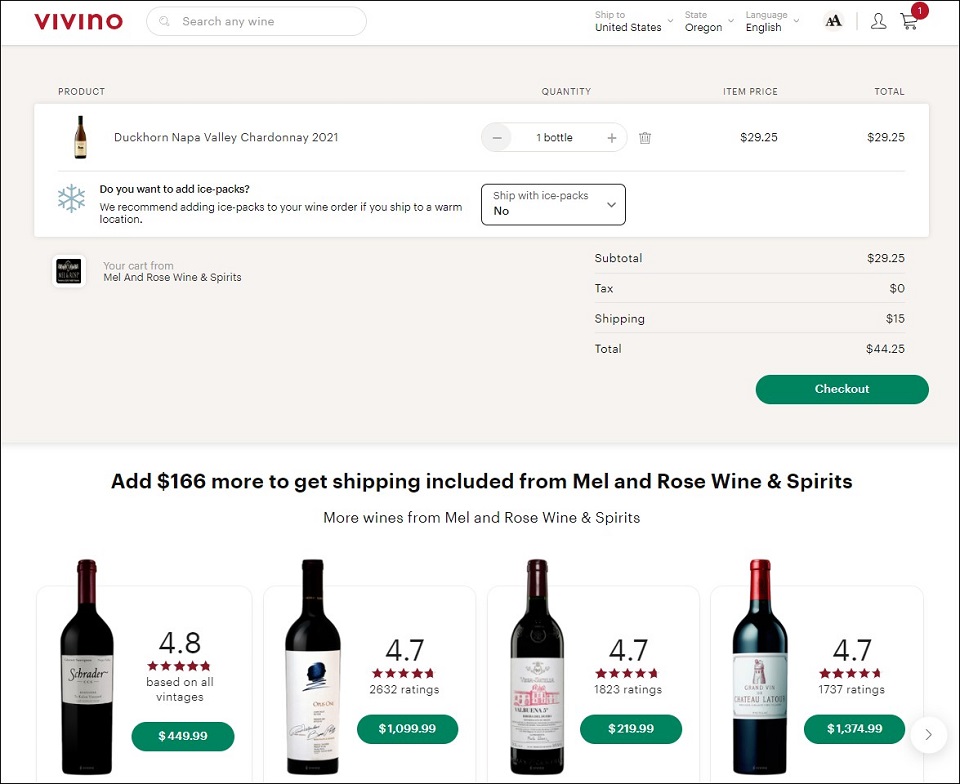Open the Opus One bottle image

point(313,666)
